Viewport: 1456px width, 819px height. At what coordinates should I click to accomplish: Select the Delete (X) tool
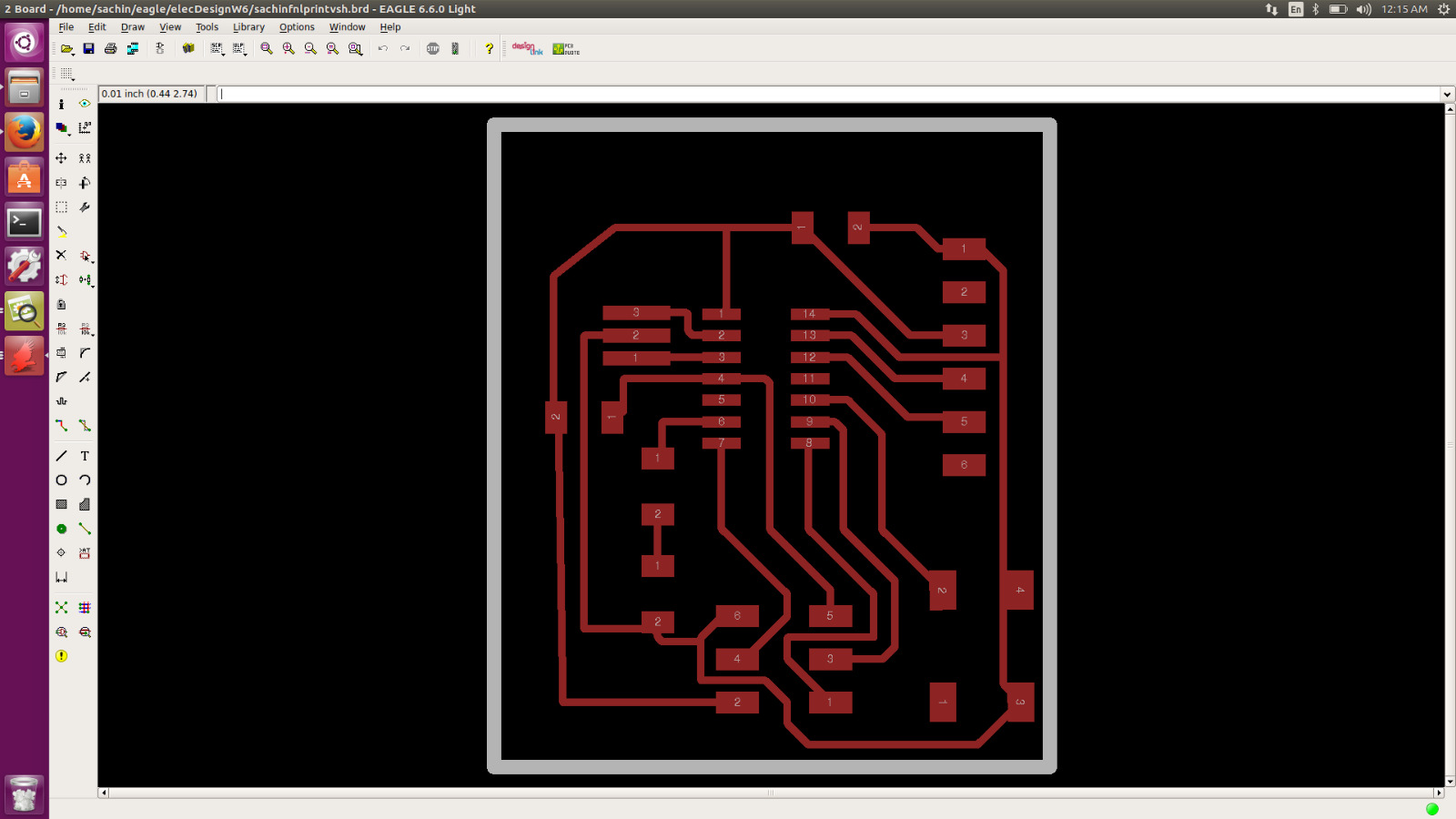pos(61,256)
